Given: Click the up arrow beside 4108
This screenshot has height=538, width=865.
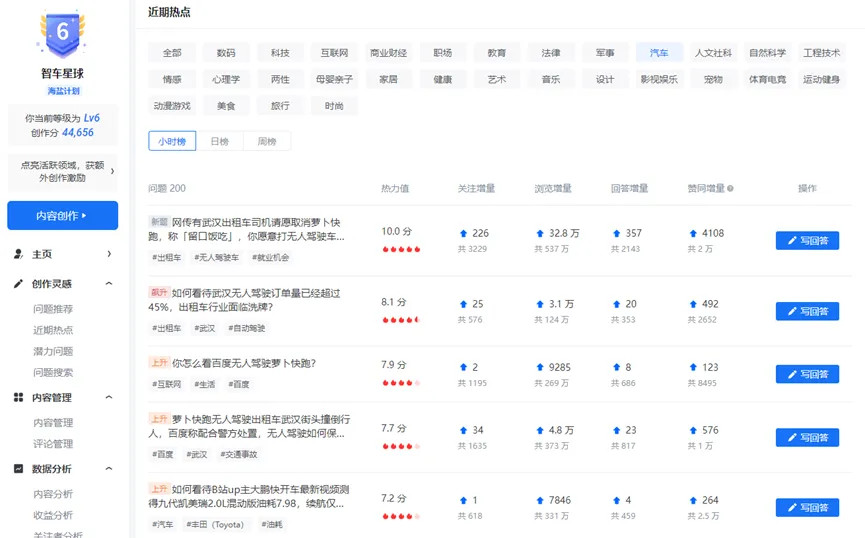Looking at the screenshot, I should 693,233.
